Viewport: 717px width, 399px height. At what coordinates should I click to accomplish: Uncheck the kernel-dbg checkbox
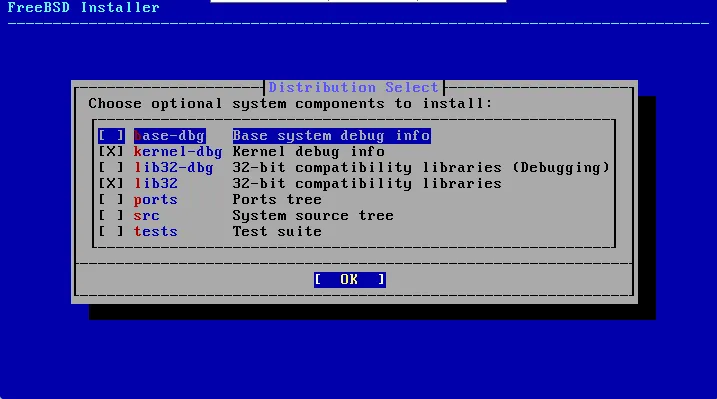tap(111, 152)
